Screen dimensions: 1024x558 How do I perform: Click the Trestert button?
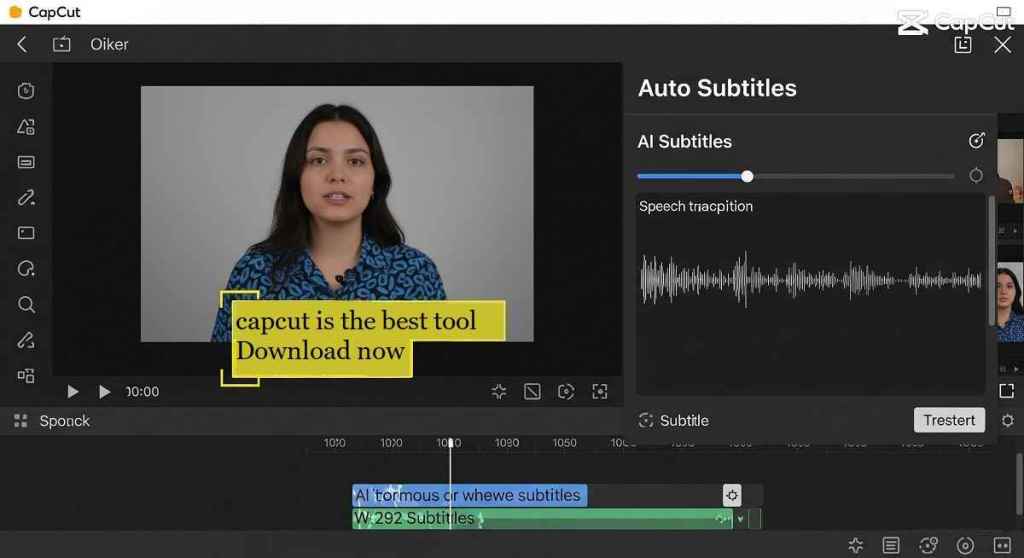949,420
